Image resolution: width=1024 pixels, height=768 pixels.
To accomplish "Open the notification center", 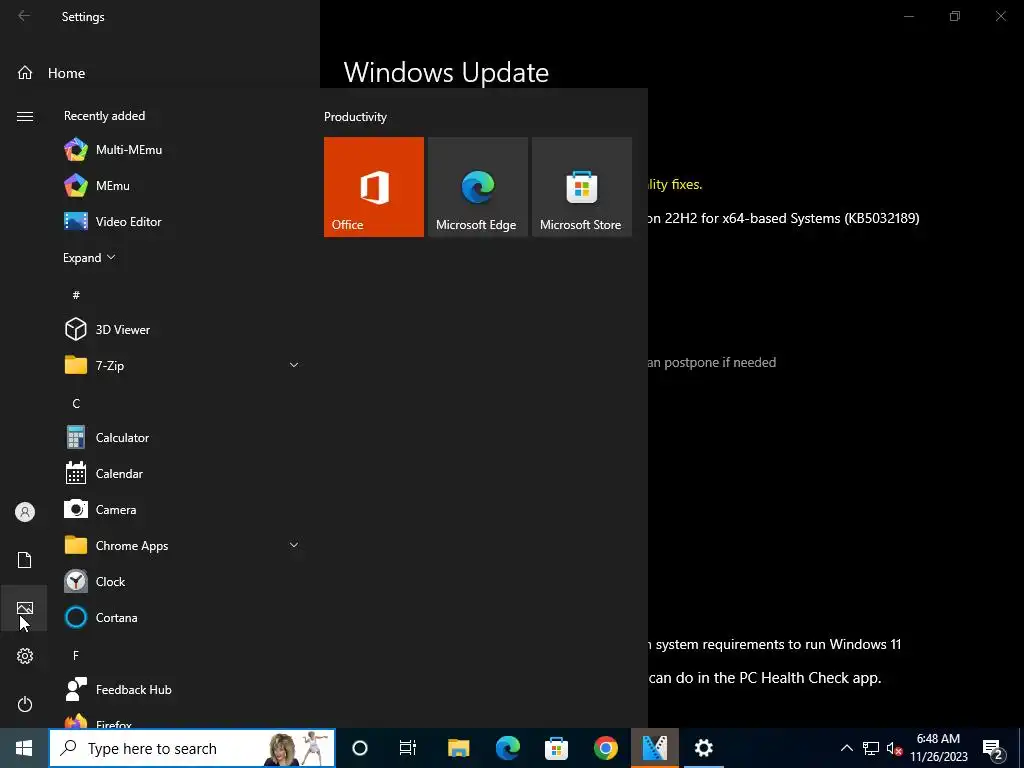I will tap(993, 748).
